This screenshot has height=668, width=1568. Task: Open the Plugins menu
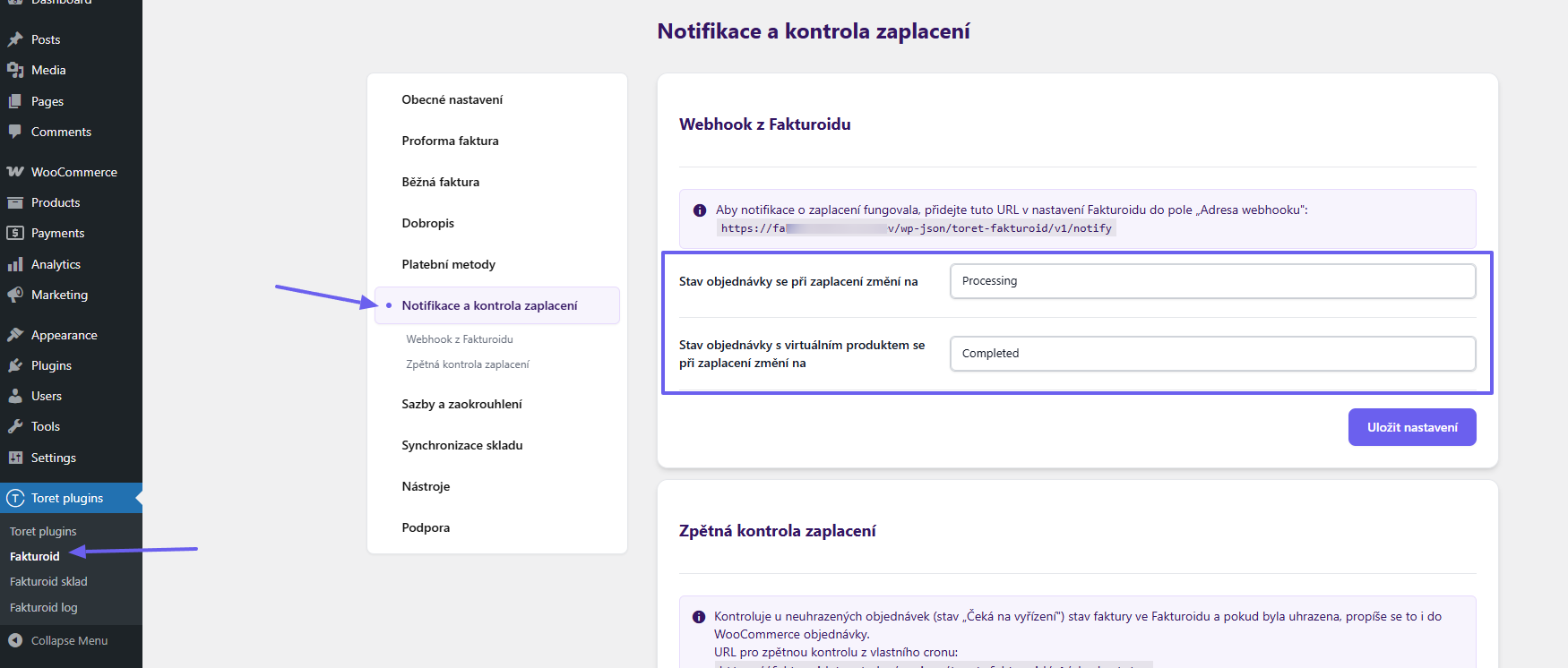coord(71,365)
